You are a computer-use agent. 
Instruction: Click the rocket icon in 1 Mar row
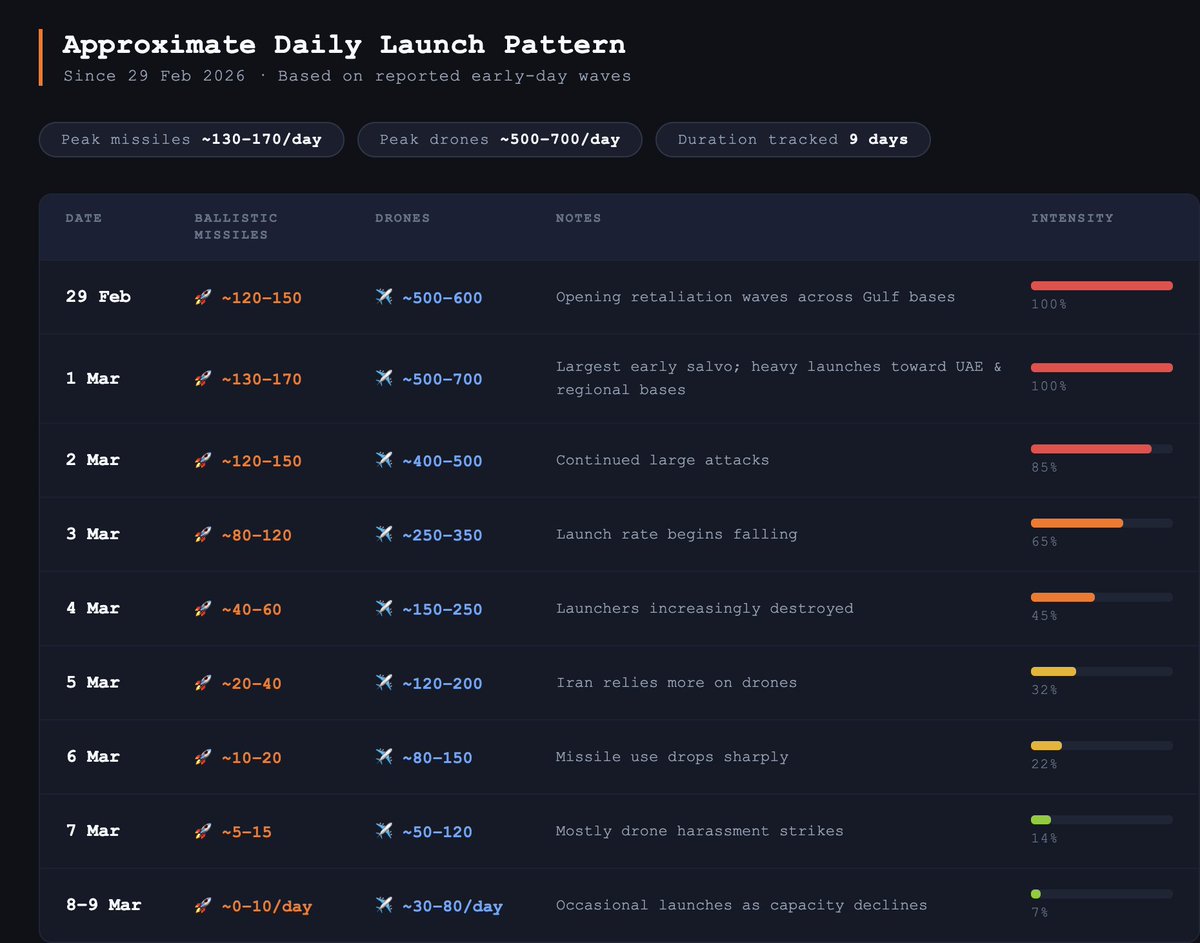pyautogui.click(x=202, y=379)
